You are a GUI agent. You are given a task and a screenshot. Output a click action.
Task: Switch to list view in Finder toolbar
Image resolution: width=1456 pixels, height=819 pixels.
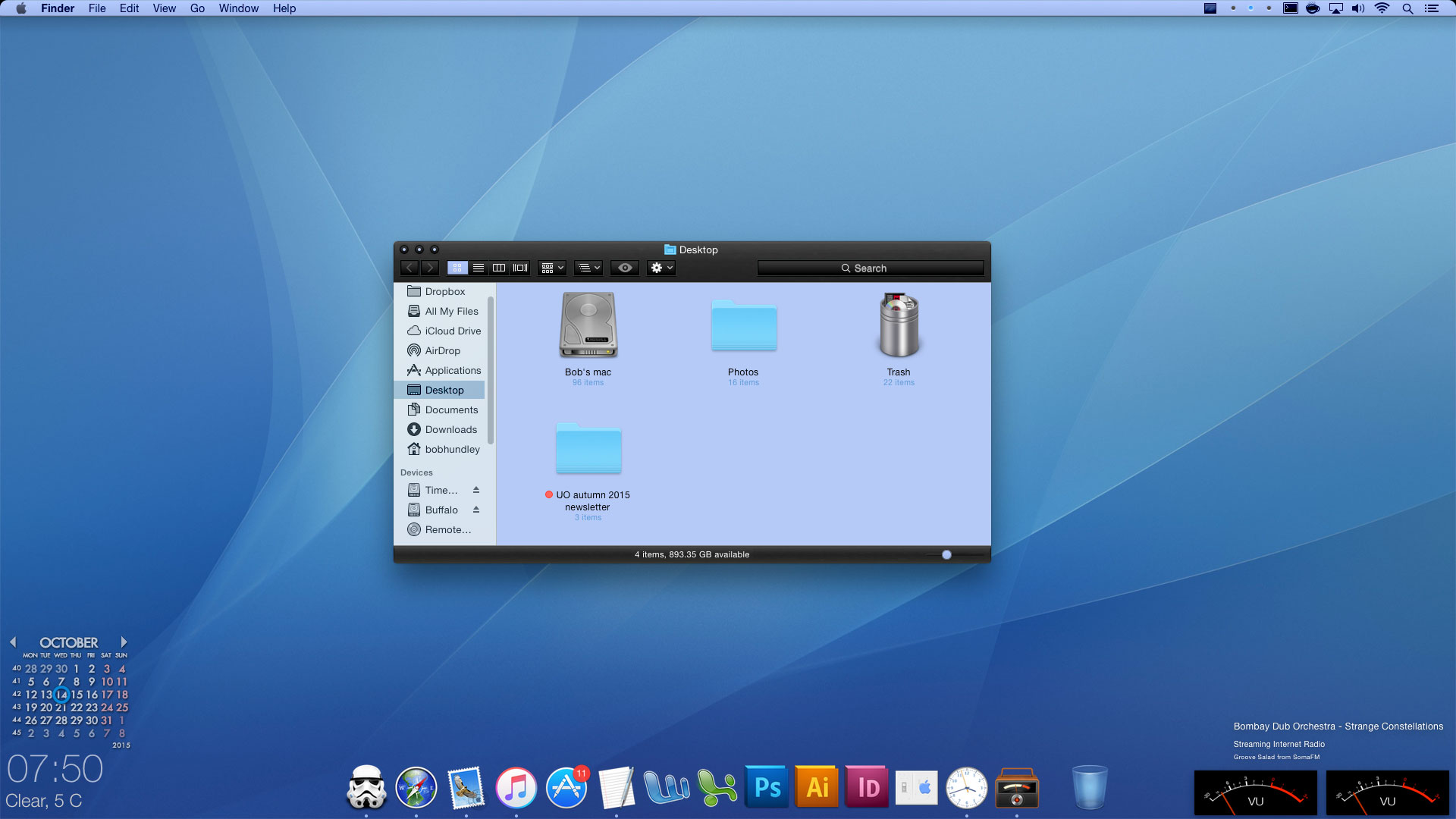[478, 268]
